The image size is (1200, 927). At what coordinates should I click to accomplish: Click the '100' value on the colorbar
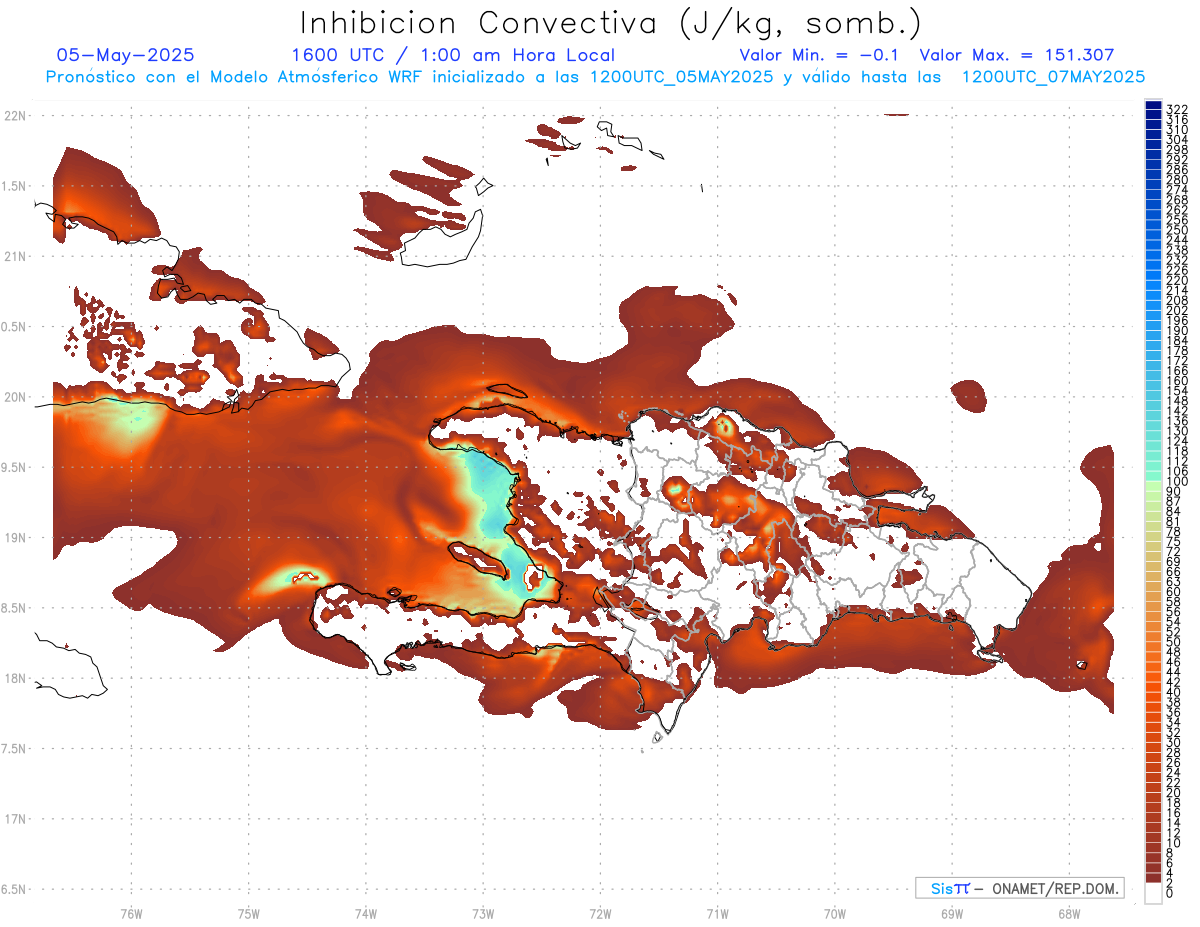(x=1177, y=482)
